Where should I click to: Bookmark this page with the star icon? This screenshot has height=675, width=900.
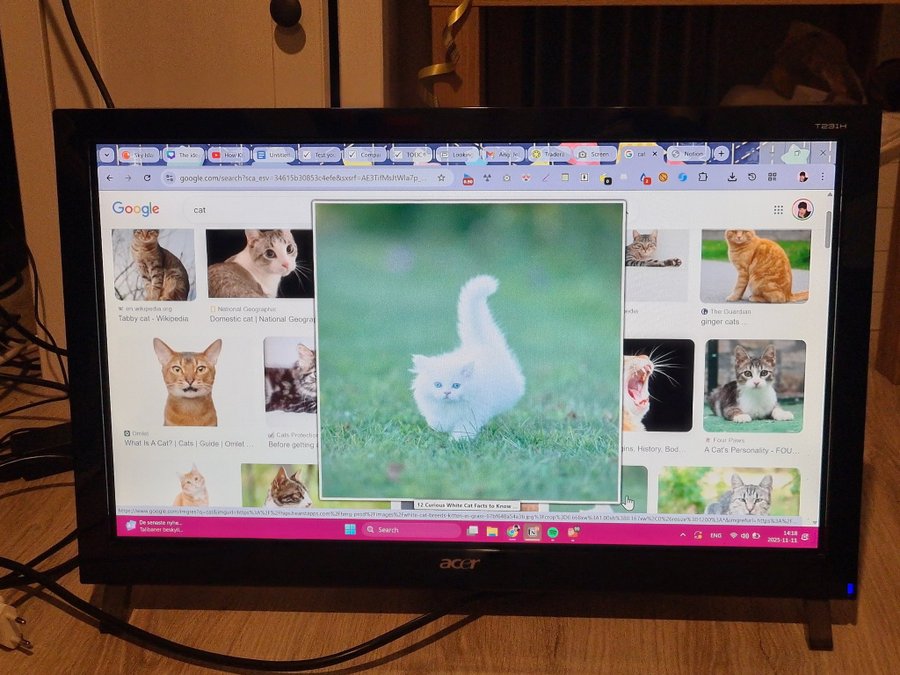(x=440, y=178)
